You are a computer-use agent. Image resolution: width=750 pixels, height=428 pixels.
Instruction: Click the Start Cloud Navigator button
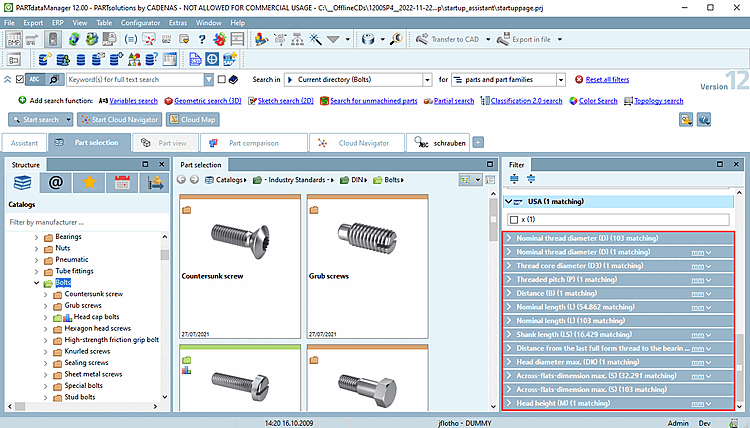122,119
